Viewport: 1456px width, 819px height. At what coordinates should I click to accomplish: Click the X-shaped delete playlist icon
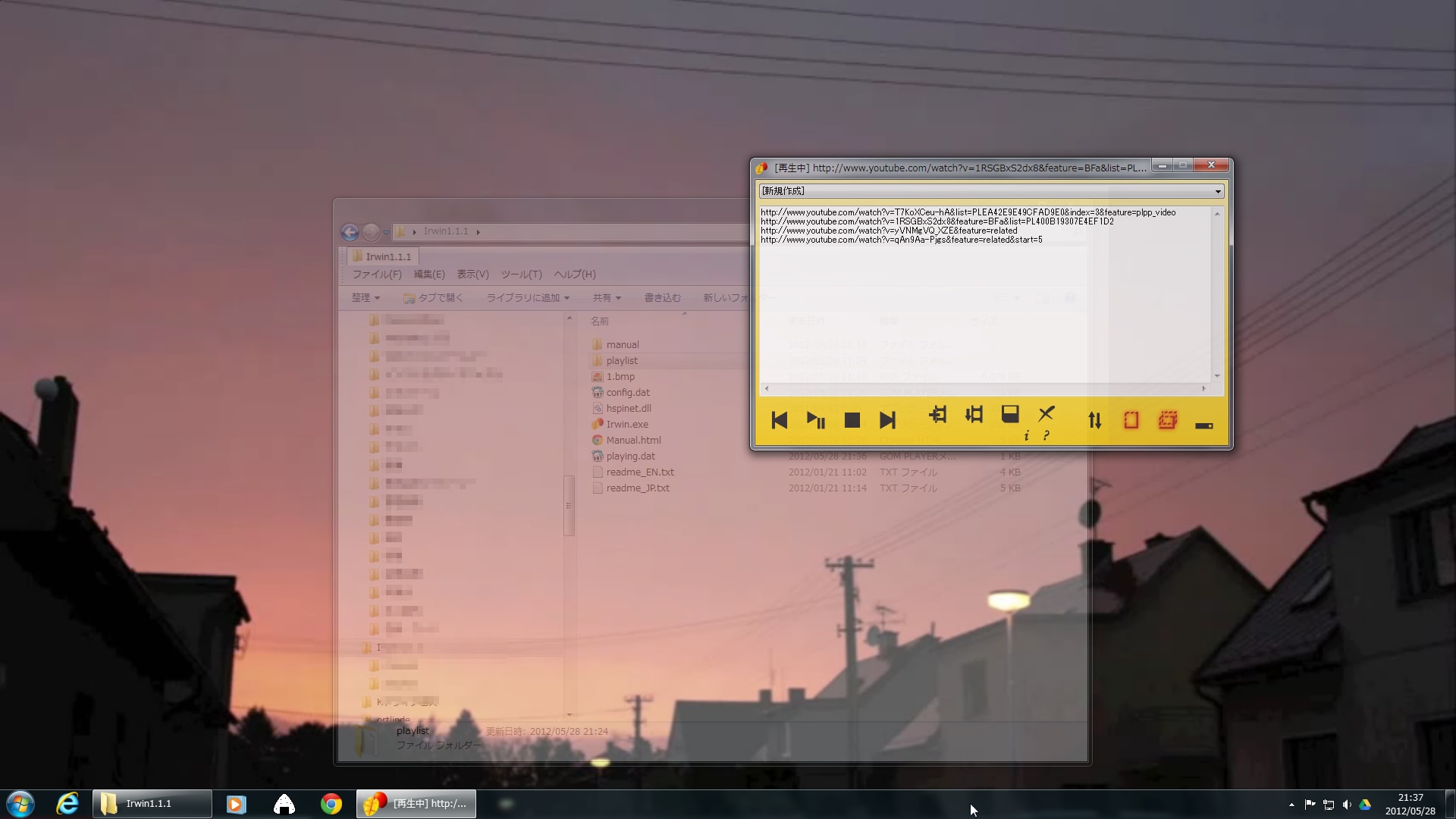(x=1046, y=413)
